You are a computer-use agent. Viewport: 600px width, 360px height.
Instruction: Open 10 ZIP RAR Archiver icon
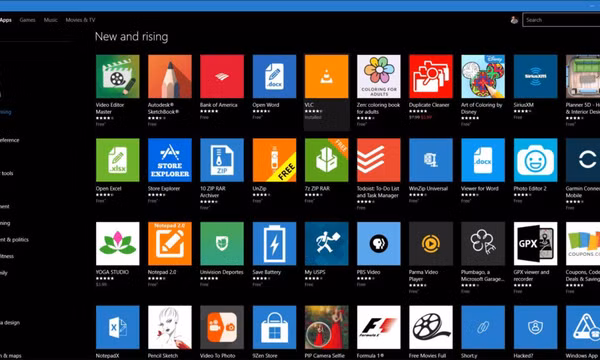coord(222,160)
